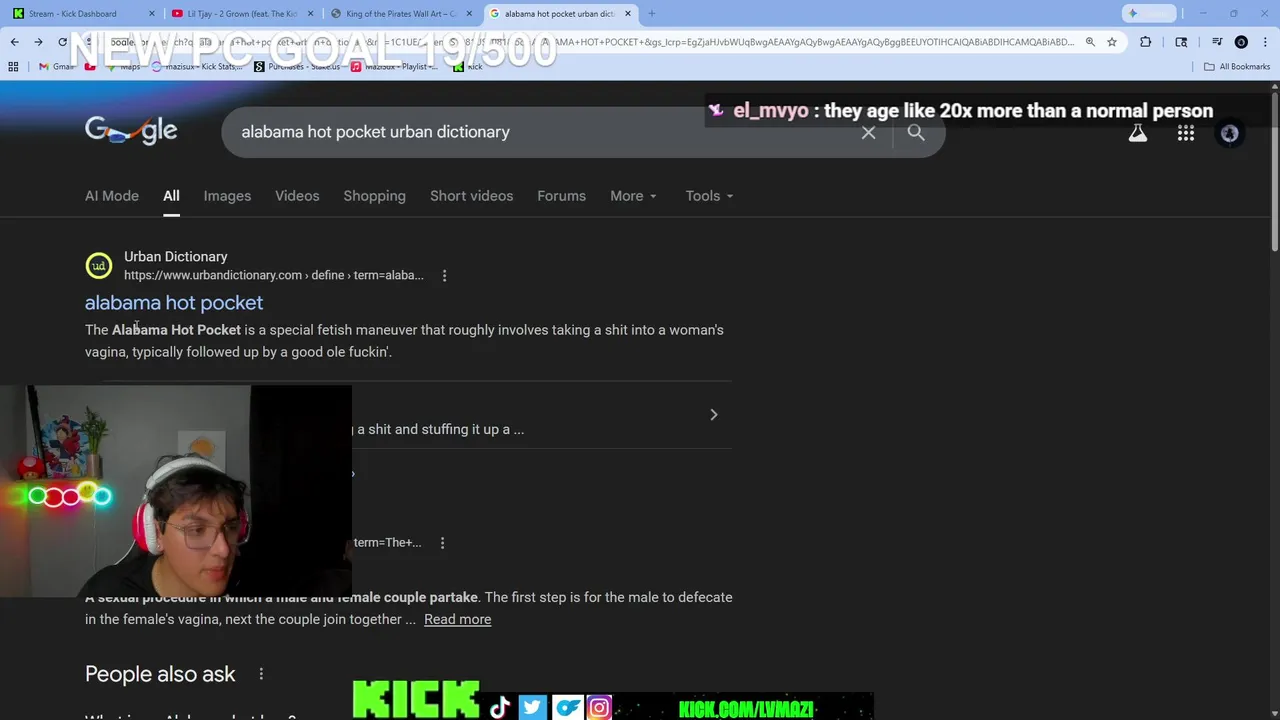Select the Images search tab
Image resolution: width=1280 pixels, height=720 pixels.
pyautogui.click(x=227, y=196)
